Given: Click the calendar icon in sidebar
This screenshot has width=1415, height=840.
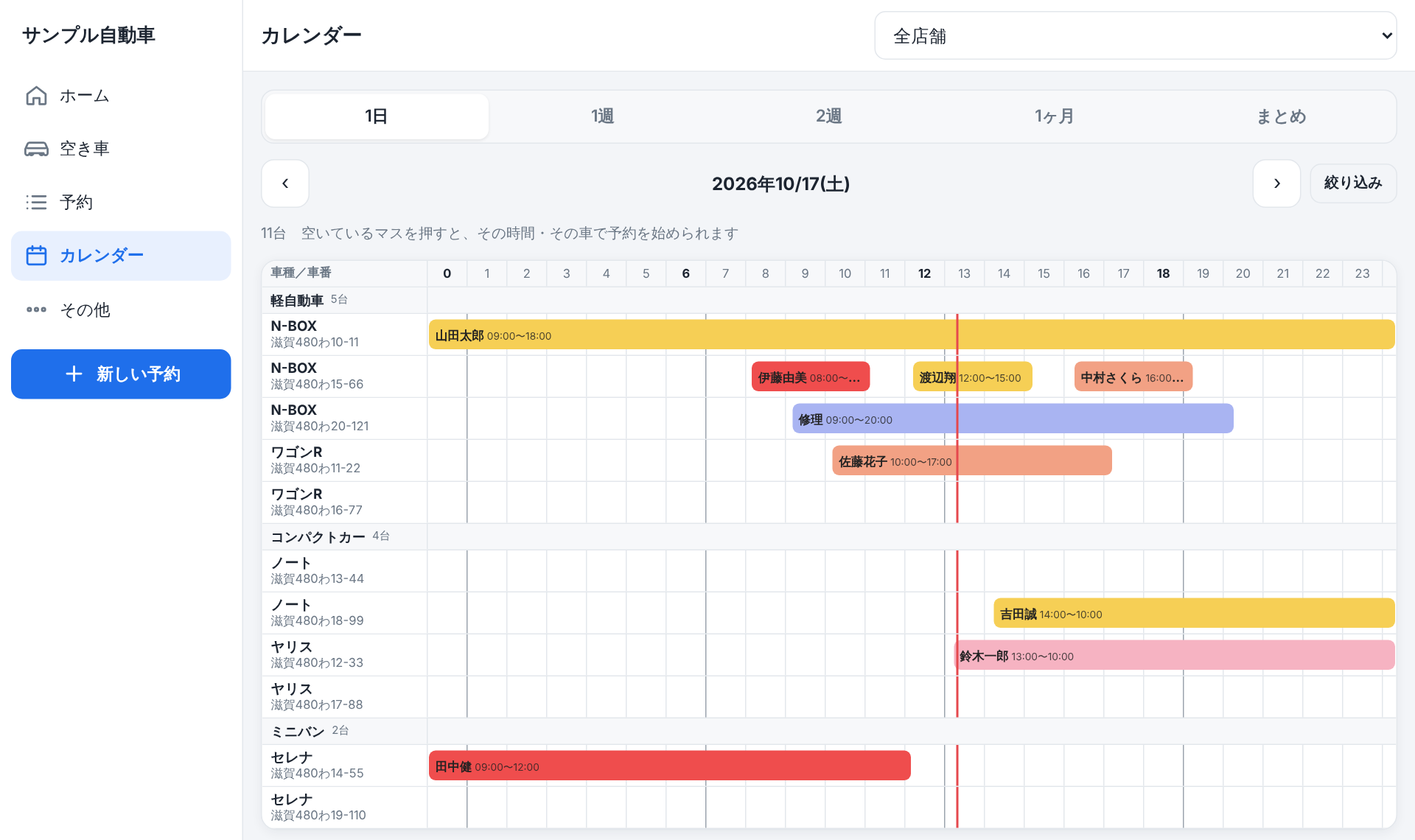Looking at the screenshot, I should [x=36, y=256].
